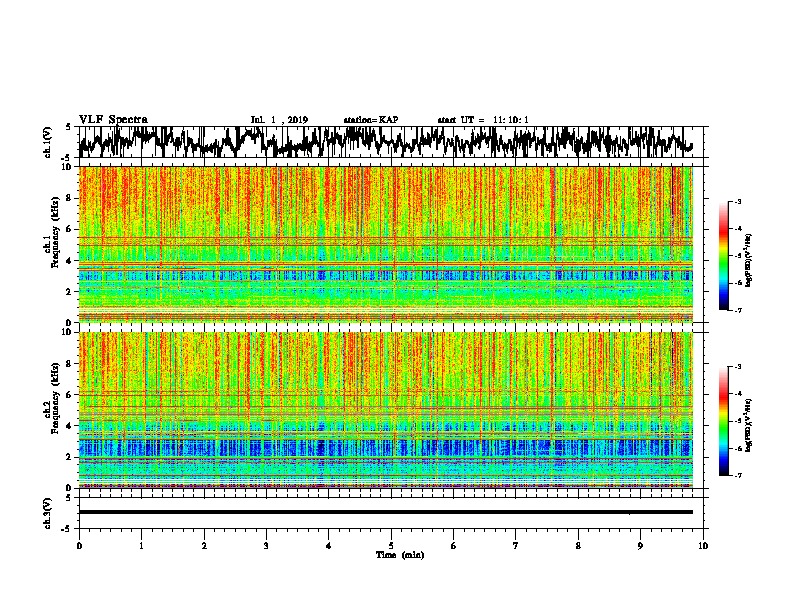This screenshot has width=792, height=612.
Task: Select the "start UT = 11:10:1" text
Action: (483, 120)
